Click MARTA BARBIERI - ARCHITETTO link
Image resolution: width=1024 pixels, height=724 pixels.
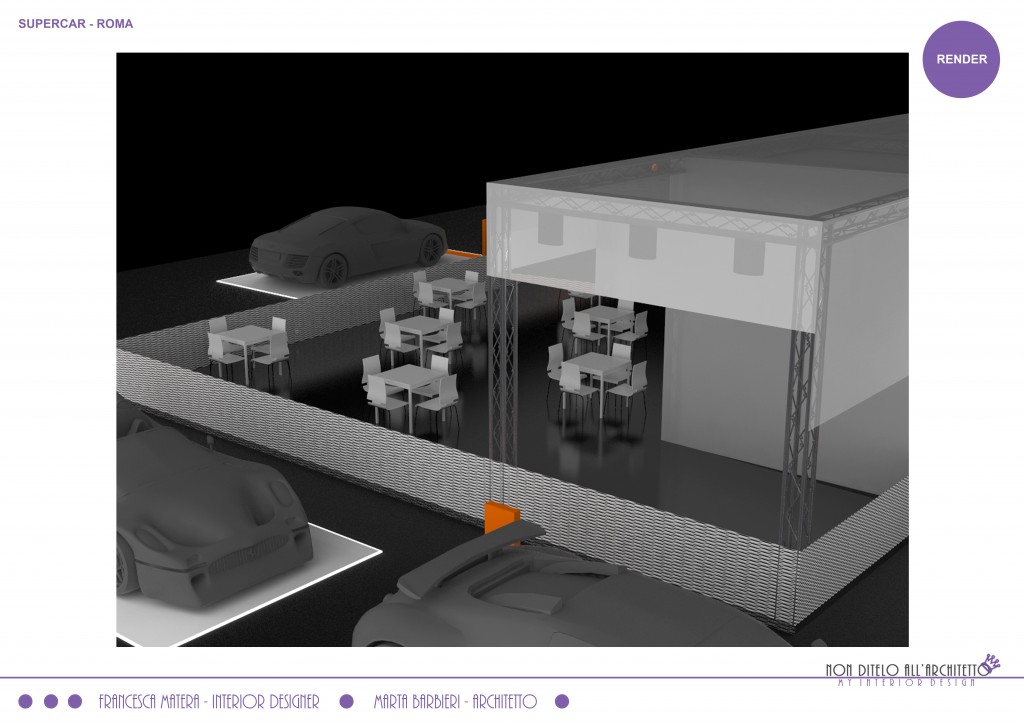[x=455, y=701]
